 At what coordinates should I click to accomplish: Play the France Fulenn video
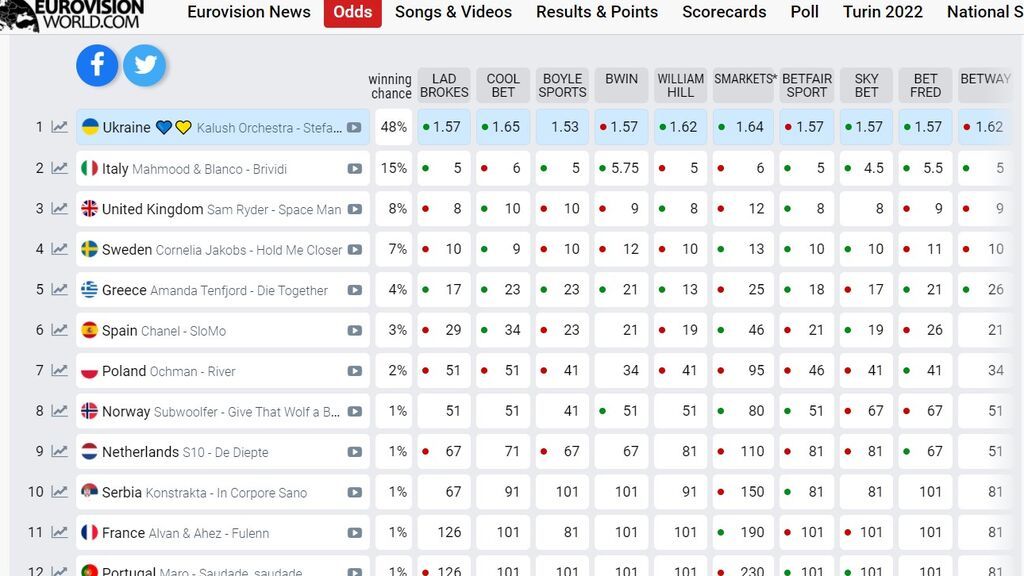pyautogui.click(x=355, y=533)
